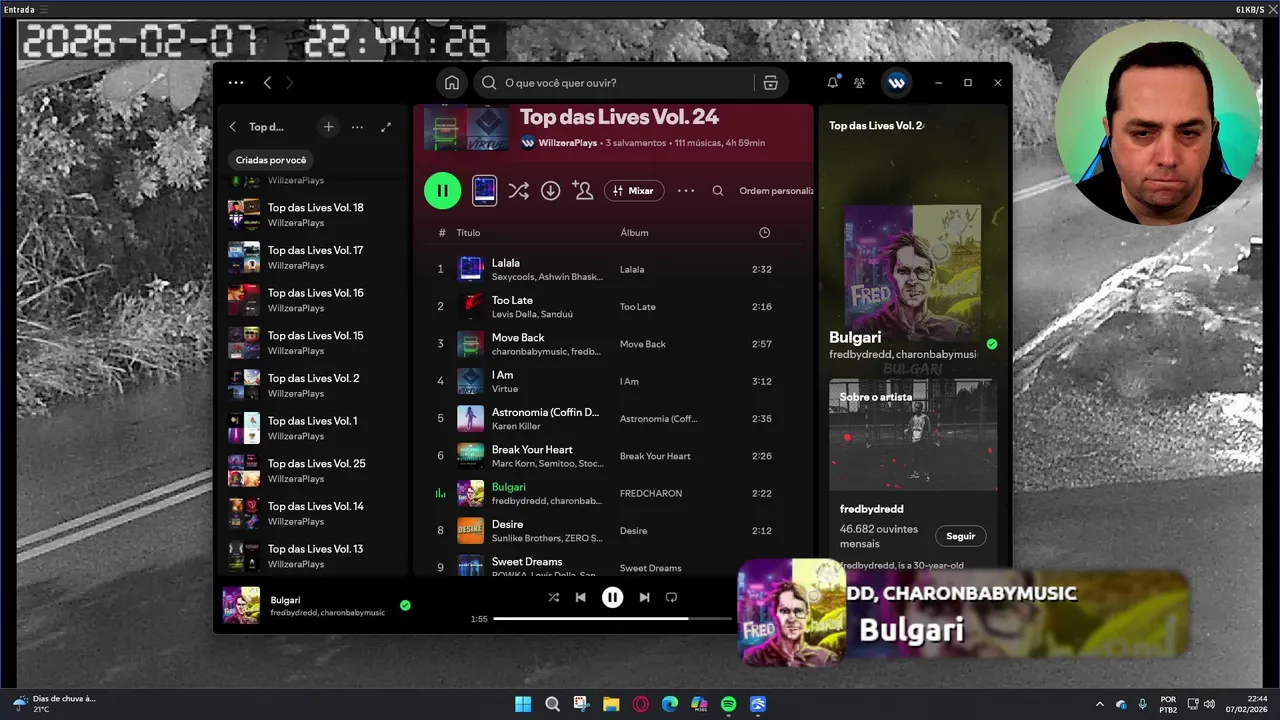Show hidden system tray icons chevron
This screenshot has width=1280, height=720.
coord(1100,704)
